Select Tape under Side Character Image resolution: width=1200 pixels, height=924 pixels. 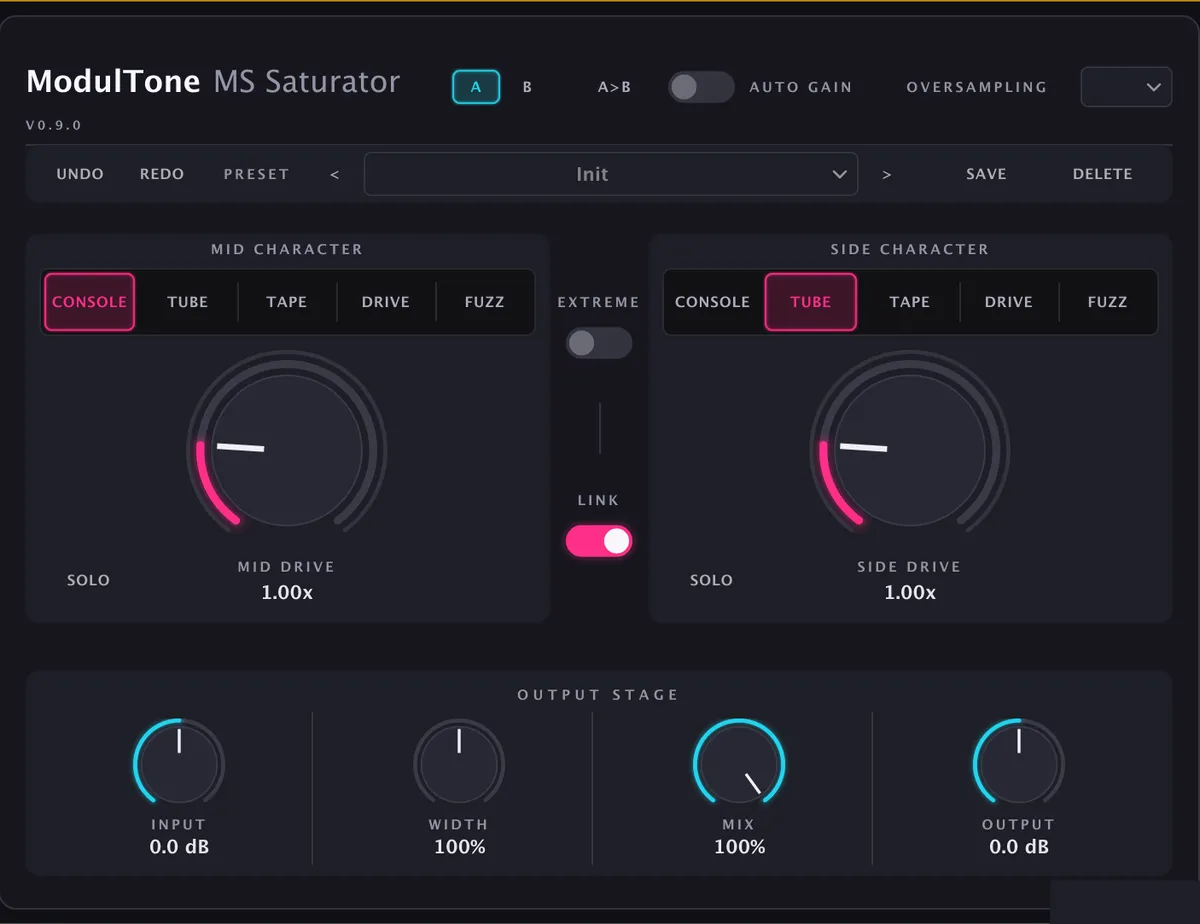coord(910,302)
